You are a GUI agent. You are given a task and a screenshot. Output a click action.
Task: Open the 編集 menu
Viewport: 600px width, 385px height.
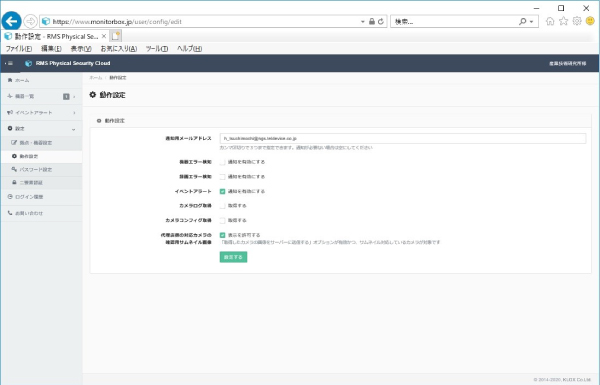[51, 49]
